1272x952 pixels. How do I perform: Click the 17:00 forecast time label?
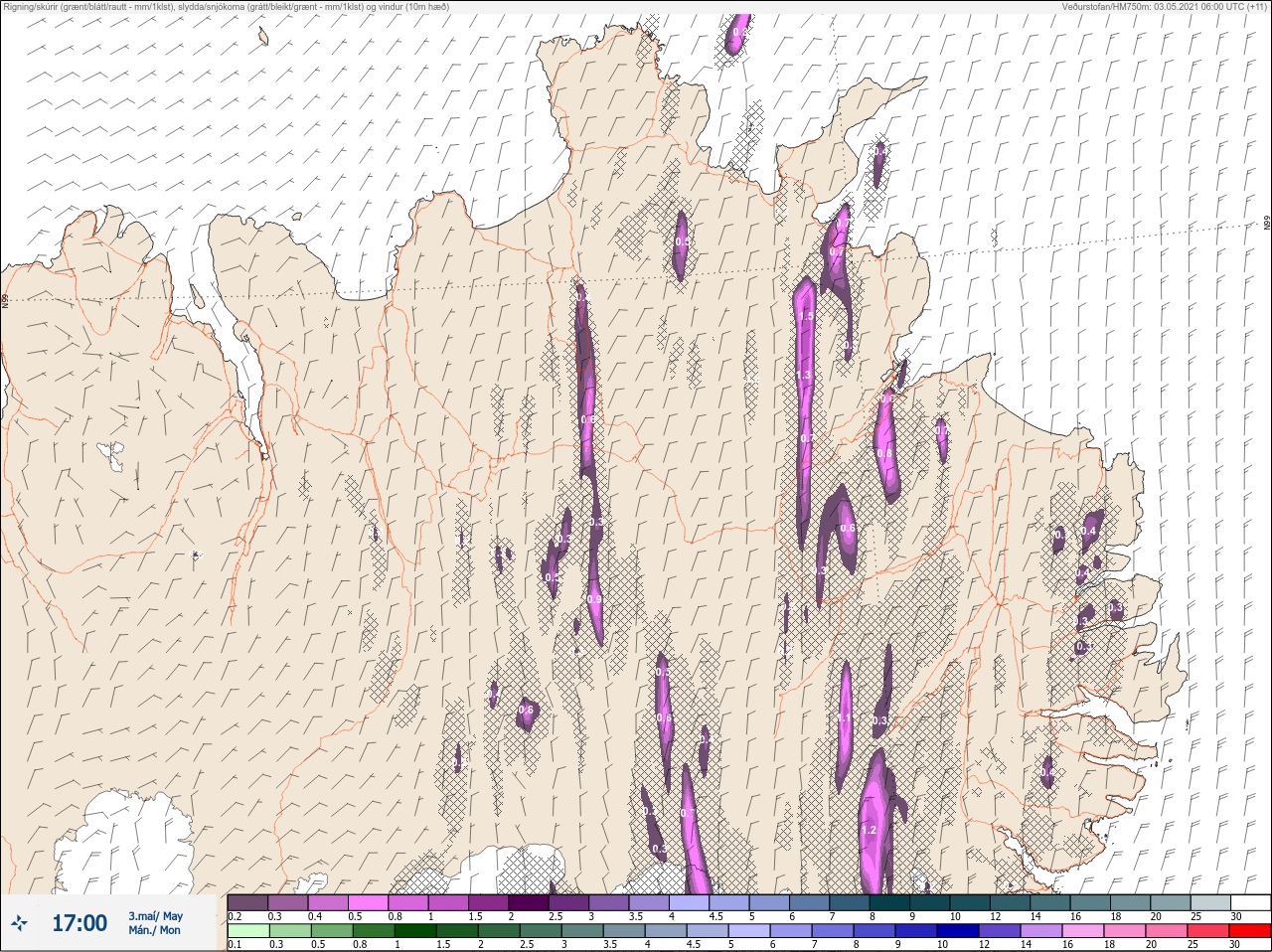click(x=79, y=923)
